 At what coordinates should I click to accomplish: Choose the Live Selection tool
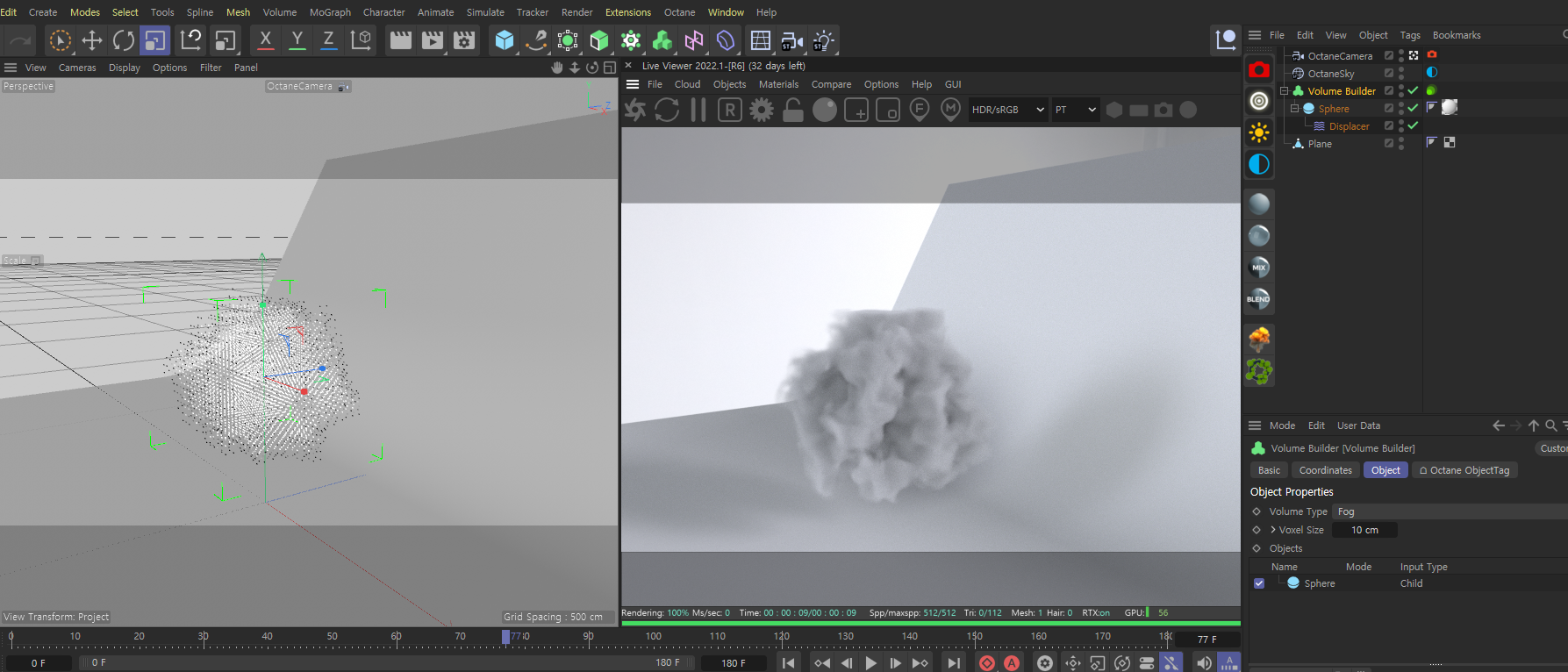[x=60, y=40]
